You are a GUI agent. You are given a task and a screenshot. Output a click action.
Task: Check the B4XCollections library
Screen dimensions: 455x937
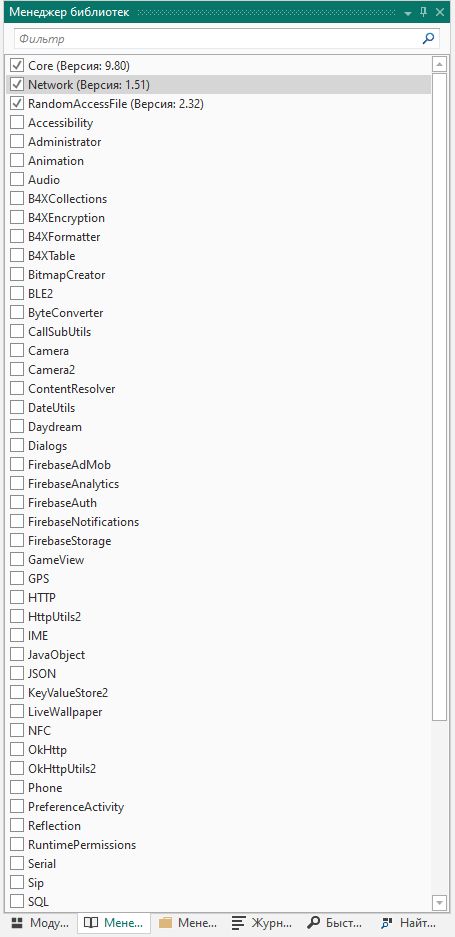coord(17,198)
